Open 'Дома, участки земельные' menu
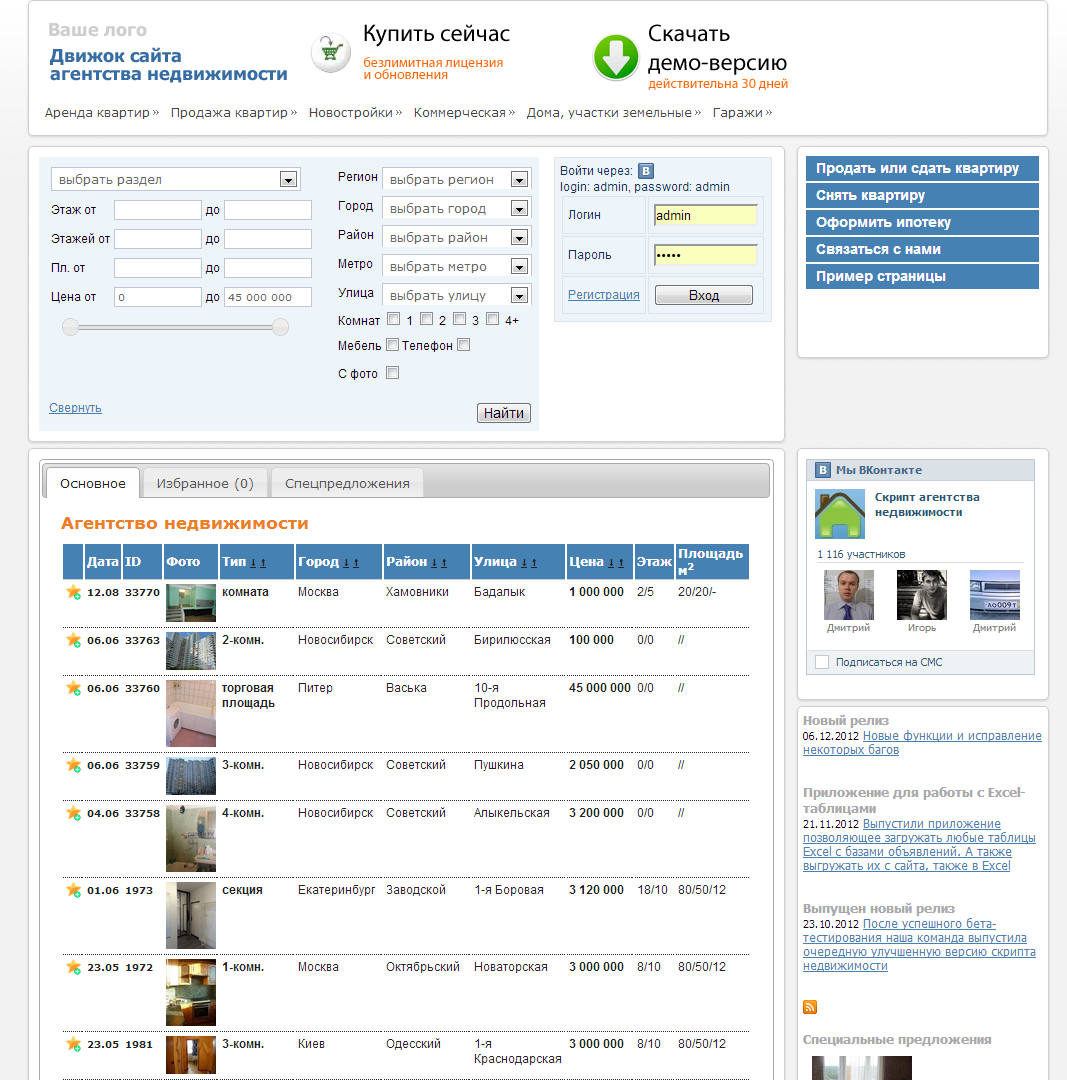Viewport: 1067px width, 1080px height. [x=614, y=112]
